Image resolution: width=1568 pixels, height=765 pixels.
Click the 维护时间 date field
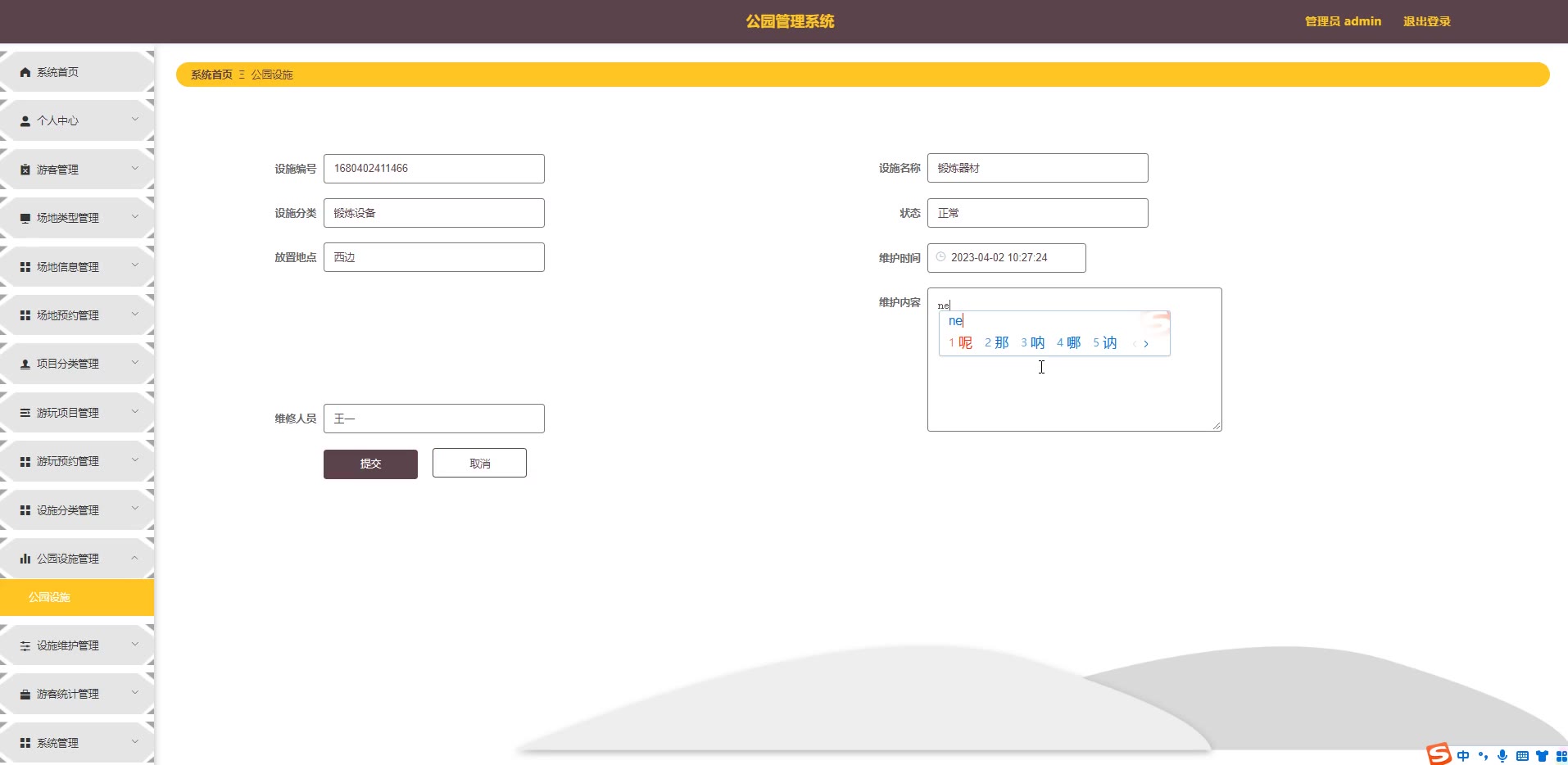1007,258
